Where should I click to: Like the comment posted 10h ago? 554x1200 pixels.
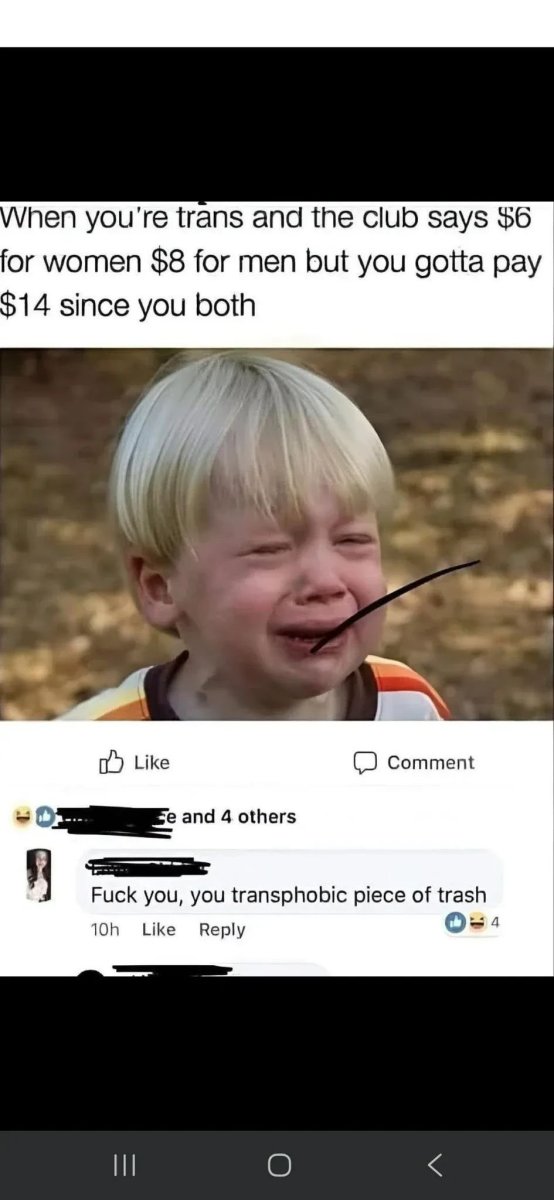pyautogui.click(x=158, y=930)
